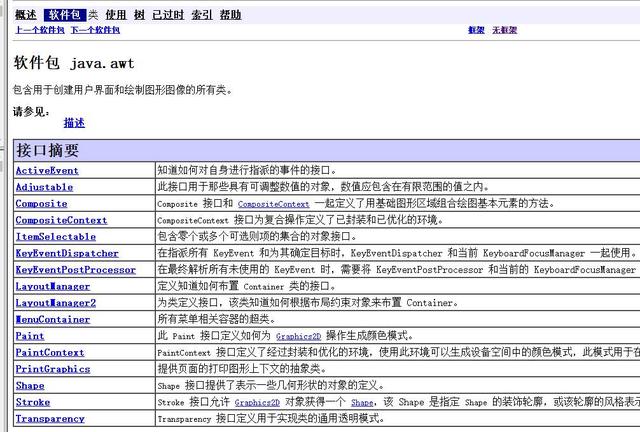Open CompositeContext interface in first column

(61, 220)
